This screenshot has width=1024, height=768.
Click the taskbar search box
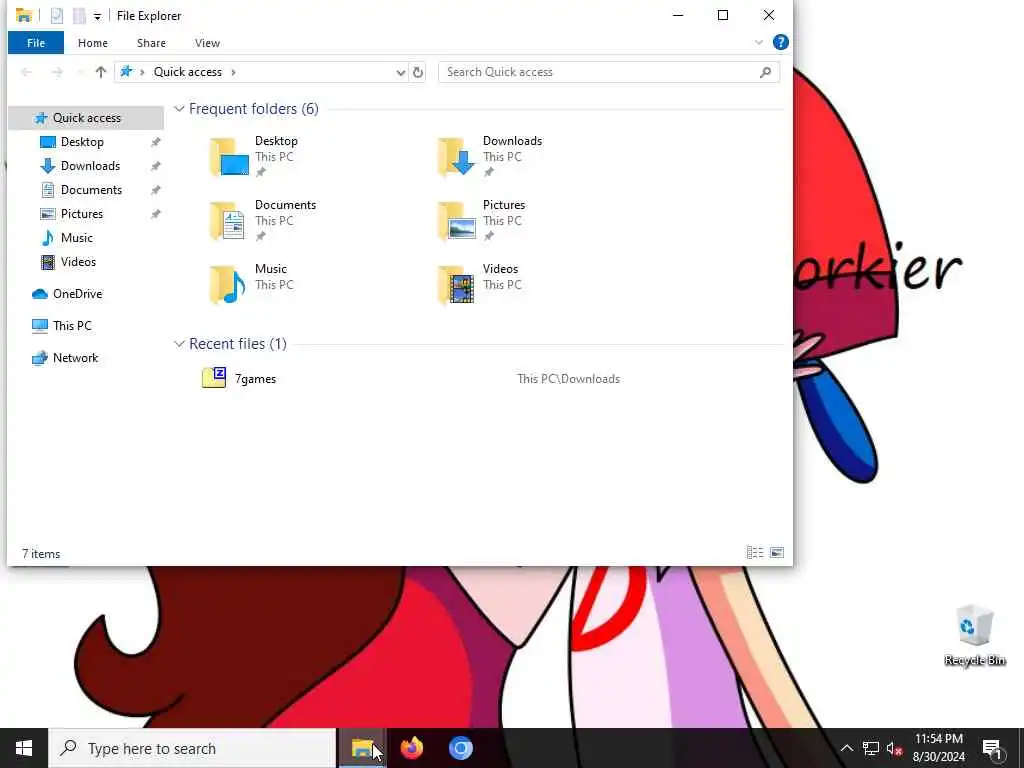192,748
